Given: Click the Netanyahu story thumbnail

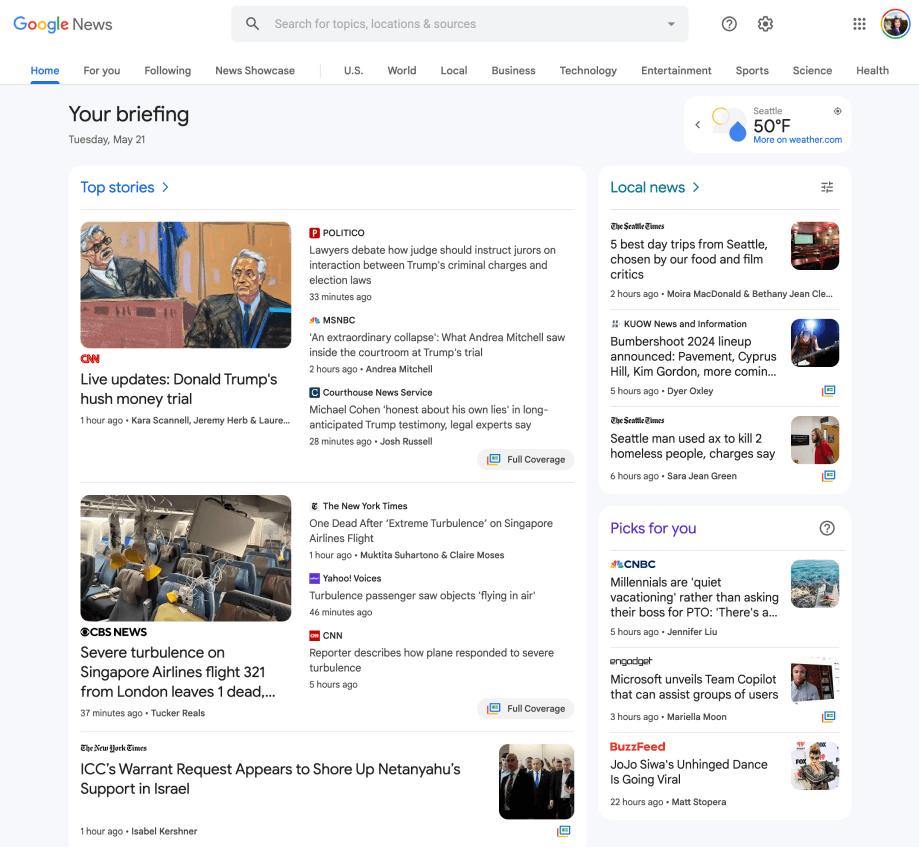Looking at the screenshot, I should (536, 782).
